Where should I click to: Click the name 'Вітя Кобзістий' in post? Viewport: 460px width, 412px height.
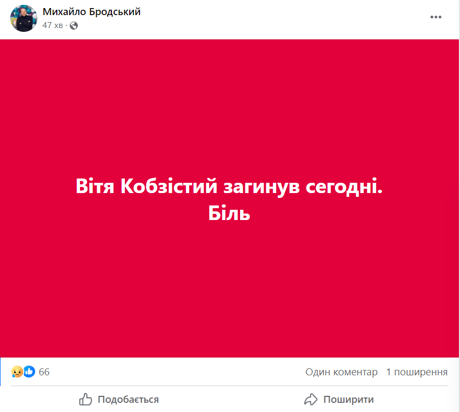click(x=146, y=186)
